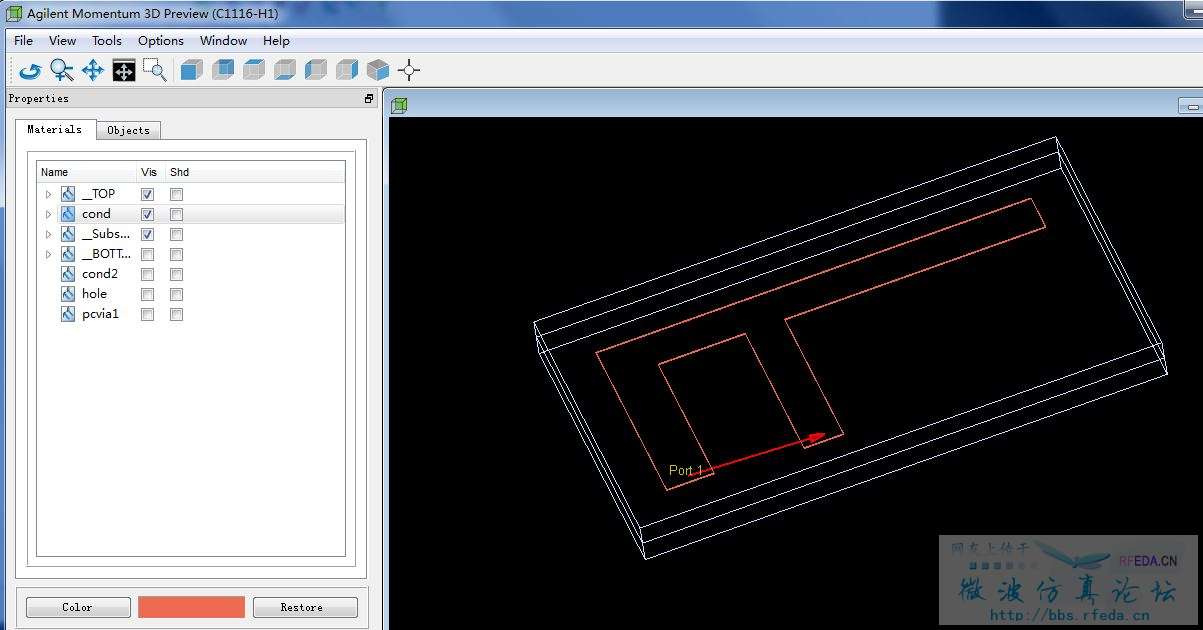This screenshot has height=630, width=1203.
Task: Enable Shd for cond2
Action: (x=176, y=274)
